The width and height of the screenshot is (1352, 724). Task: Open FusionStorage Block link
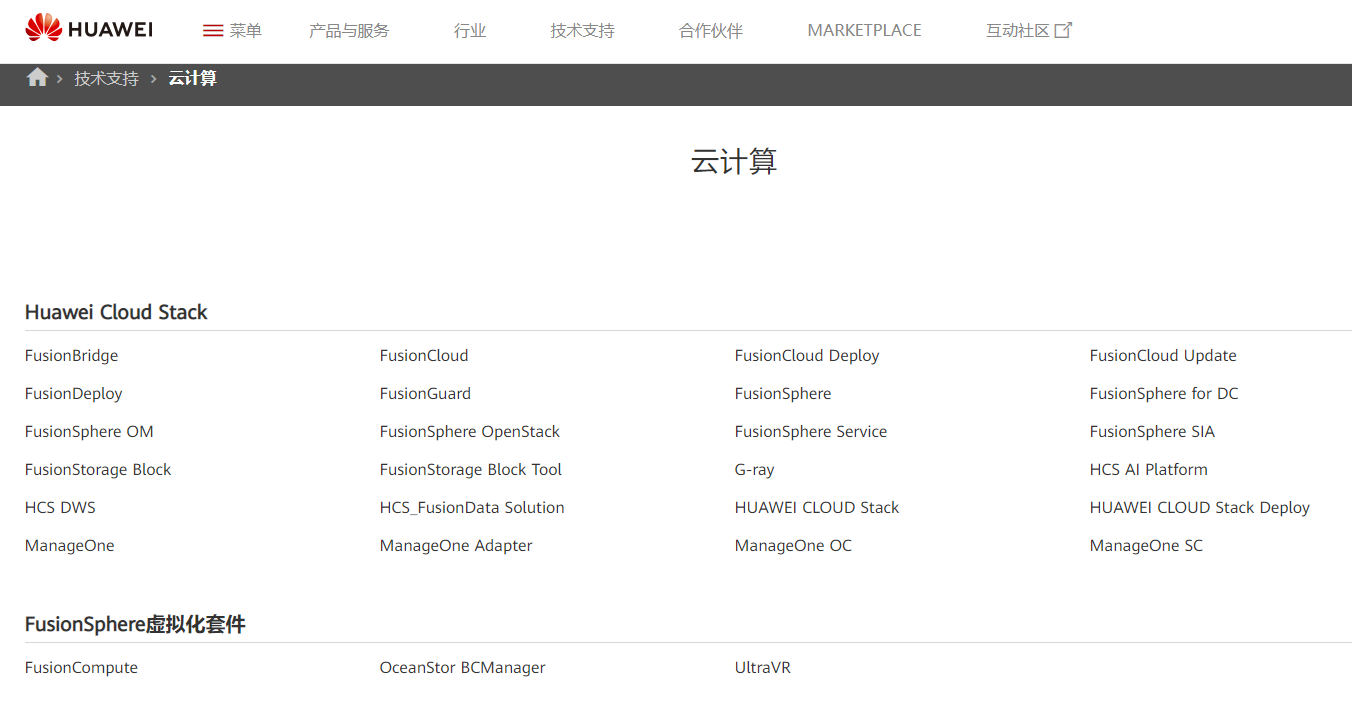98,470
